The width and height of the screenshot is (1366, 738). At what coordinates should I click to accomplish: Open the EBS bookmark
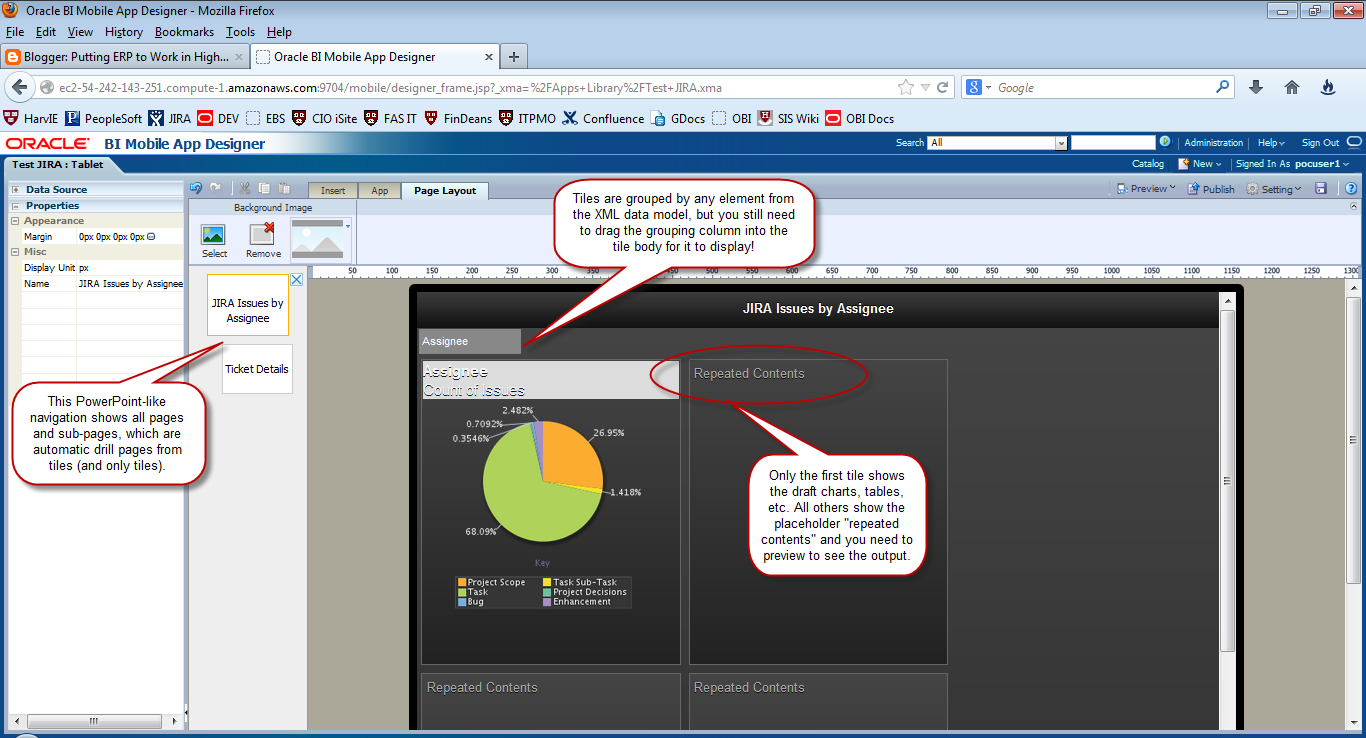click(266, 118)
